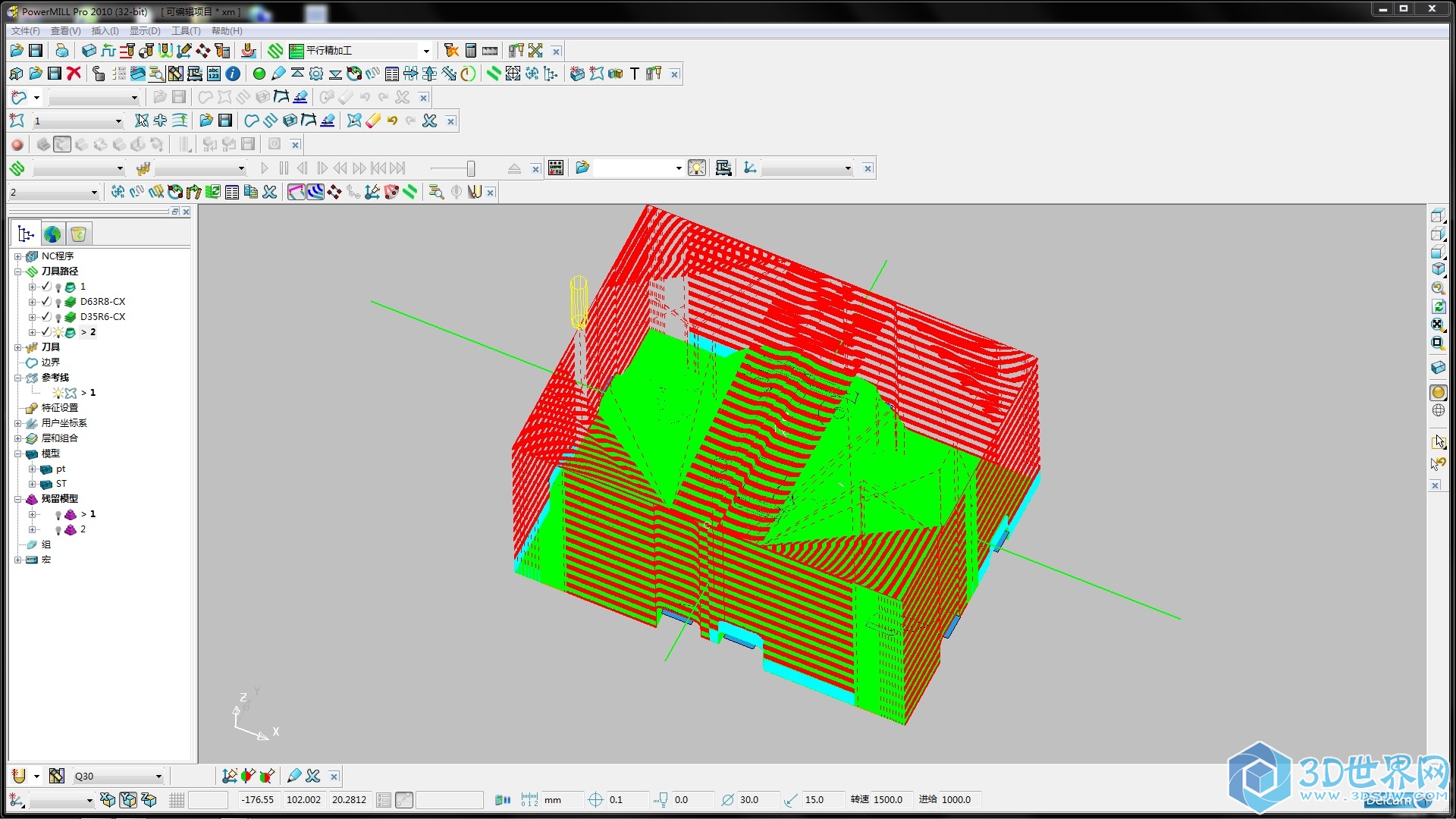Click the measure ruler icon
The image size is (1456, 819).
pos(490,51)
